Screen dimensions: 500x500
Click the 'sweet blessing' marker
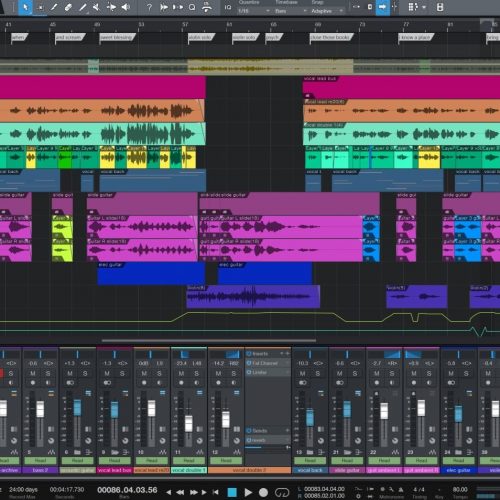pyautogui.click(x=117, y=37)
